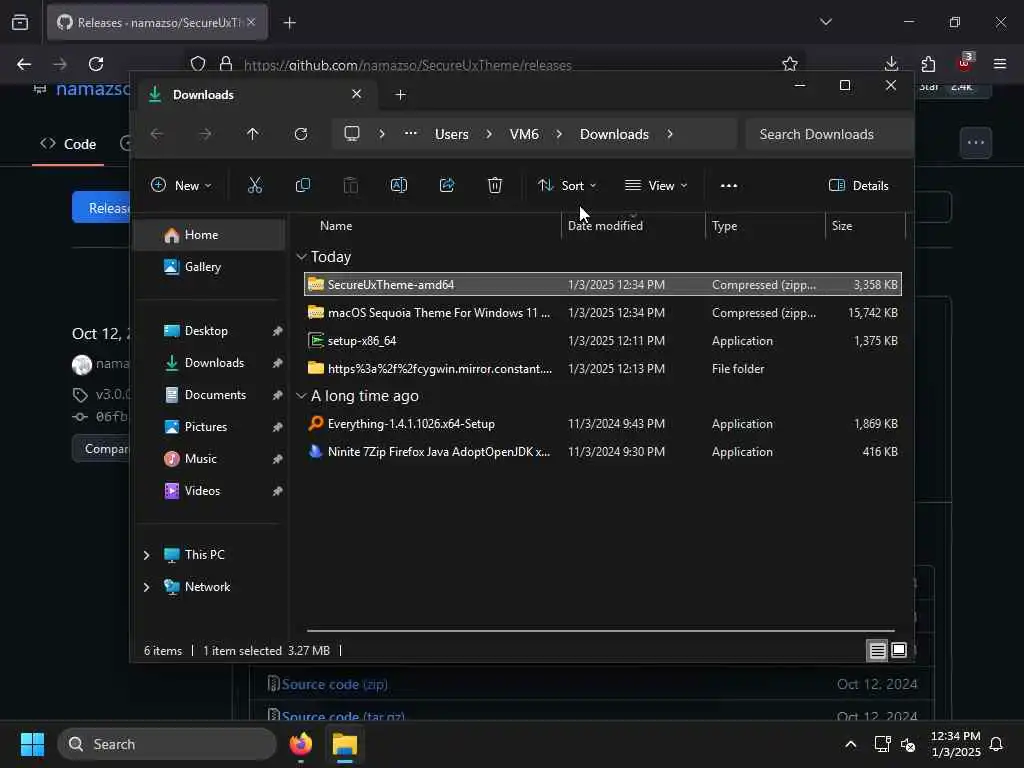Click the horizontal scrollbar in file list
The height and width of the screenshot is (768, 1024).
600,631
